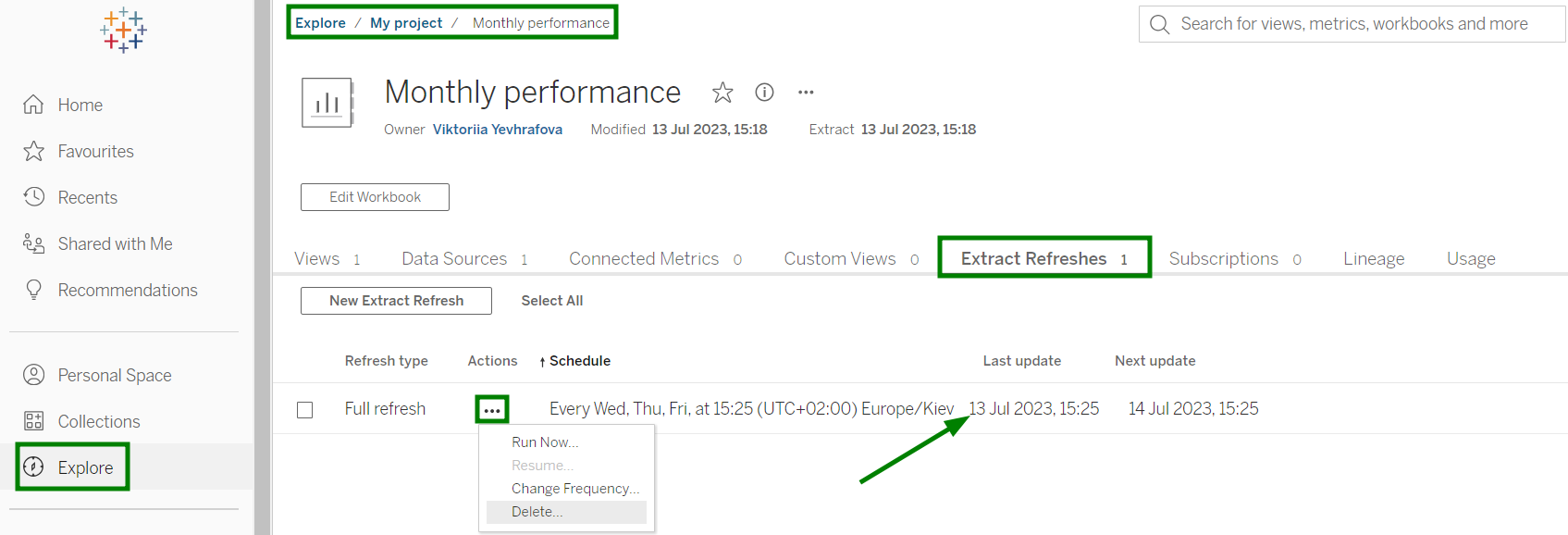This screenshot has height=535, width=1568.
Task: Click the Tableau logo icon
Action: coord(123,31)
